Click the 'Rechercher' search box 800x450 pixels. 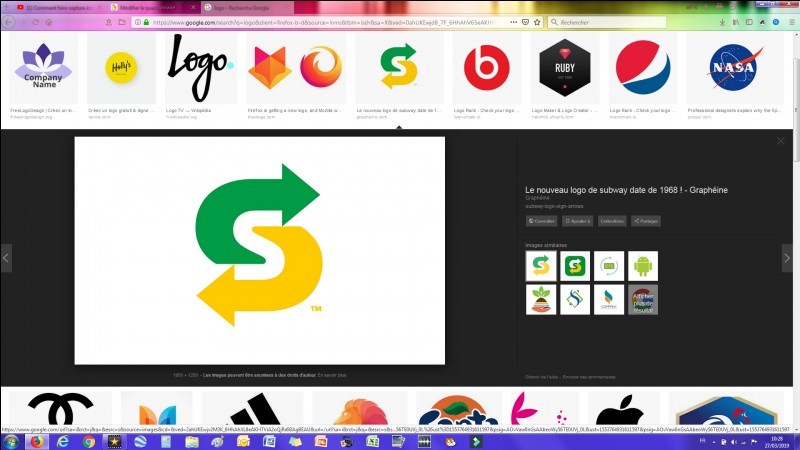click(x=607, y=22)
